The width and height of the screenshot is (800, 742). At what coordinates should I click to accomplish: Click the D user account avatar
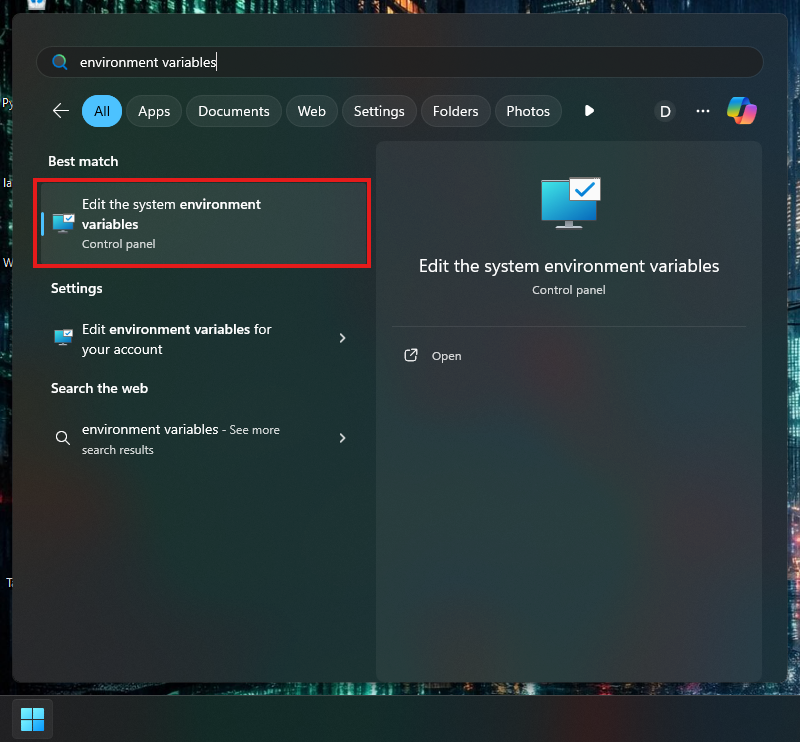click(665, 111)
